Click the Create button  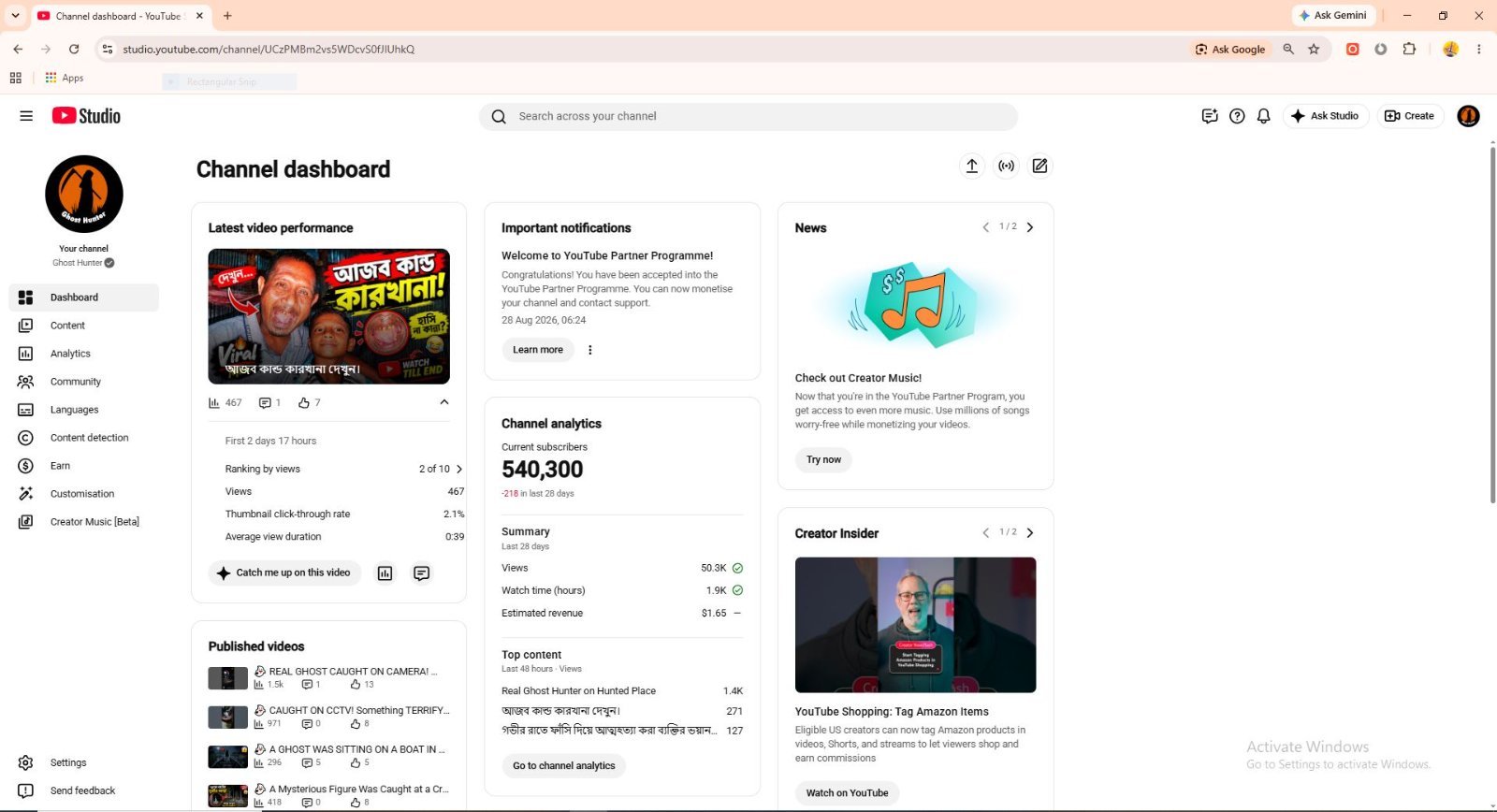[x=1410, y=116]
